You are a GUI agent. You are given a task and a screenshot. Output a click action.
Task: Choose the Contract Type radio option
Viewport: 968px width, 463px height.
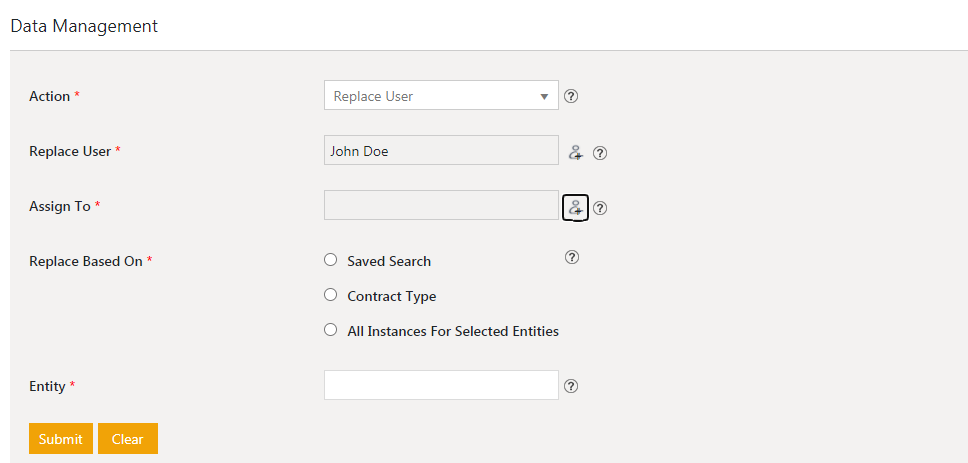coord(331,295)
